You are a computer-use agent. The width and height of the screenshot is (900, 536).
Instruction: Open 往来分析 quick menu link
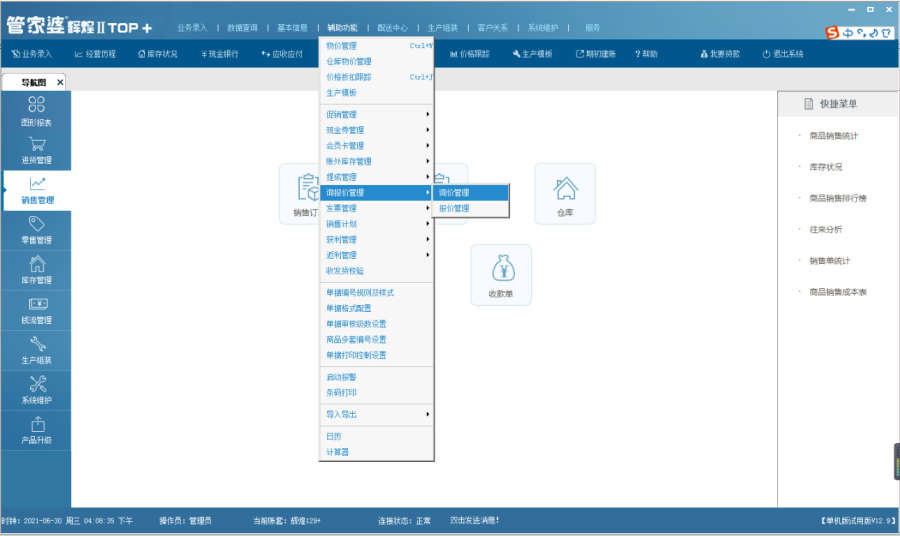tap(825, 229)
